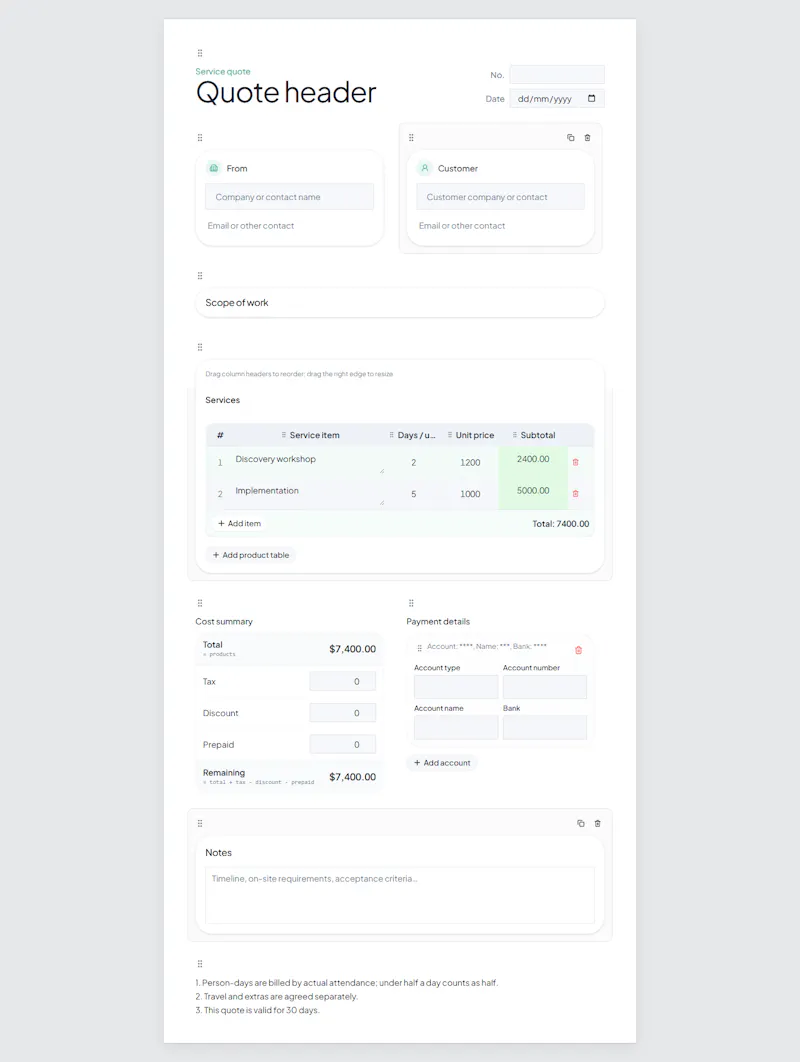
Task: Click the Cost summary heading
Action: click(224, 621)
